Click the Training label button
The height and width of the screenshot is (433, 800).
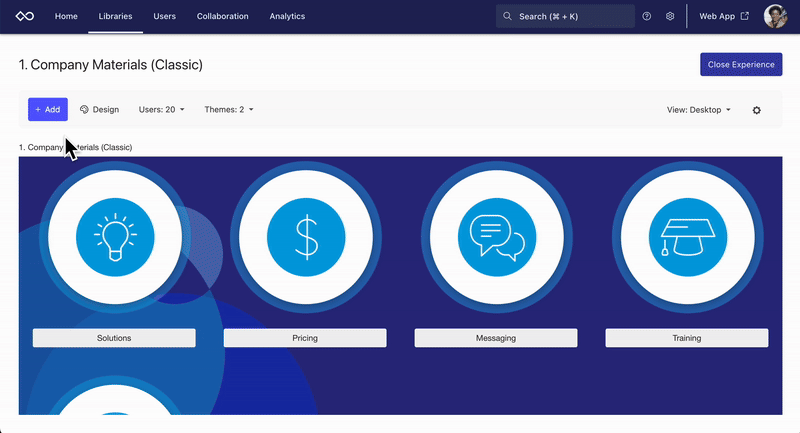[687, 338]
